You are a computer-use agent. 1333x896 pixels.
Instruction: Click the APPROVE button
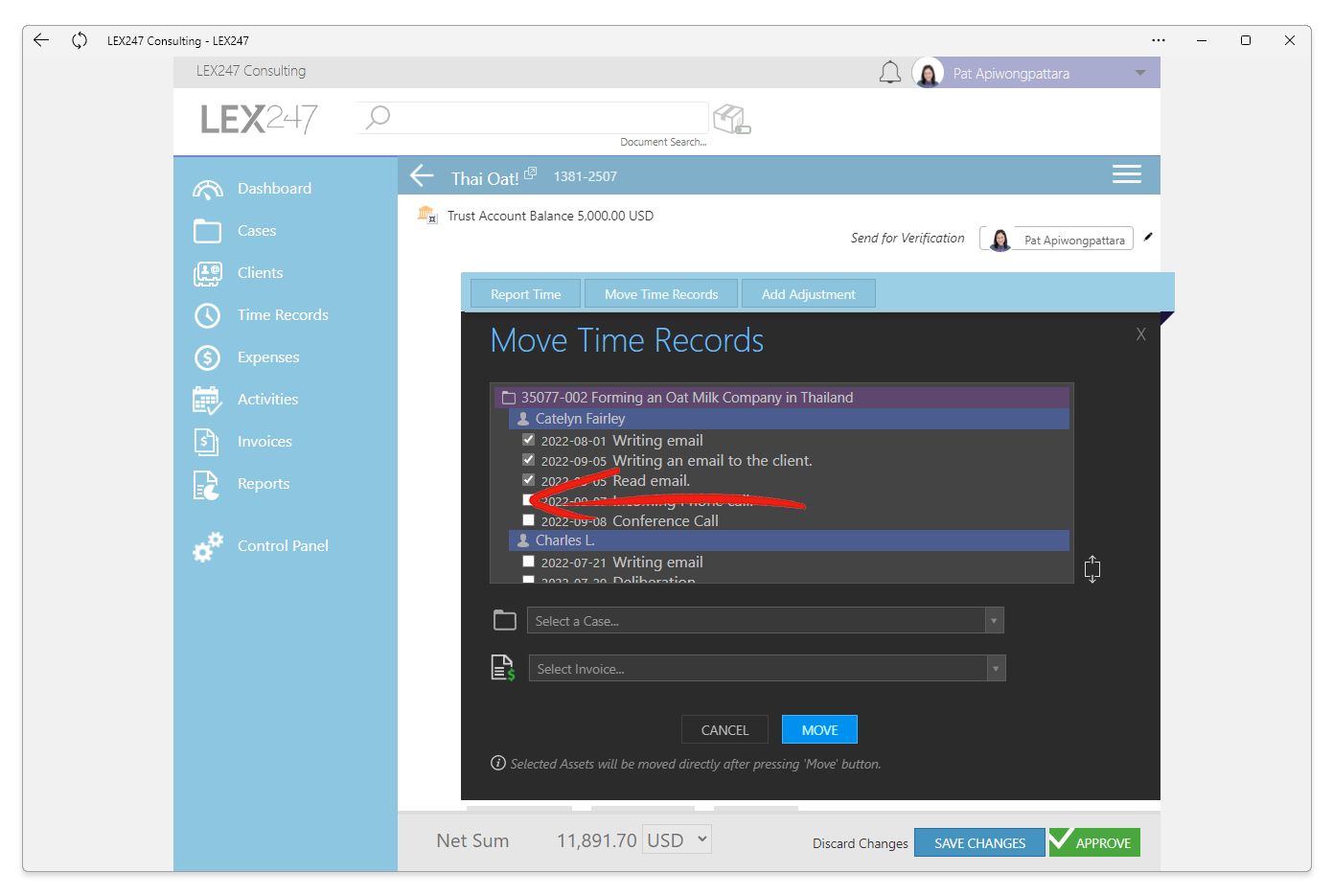point(1094,842)
